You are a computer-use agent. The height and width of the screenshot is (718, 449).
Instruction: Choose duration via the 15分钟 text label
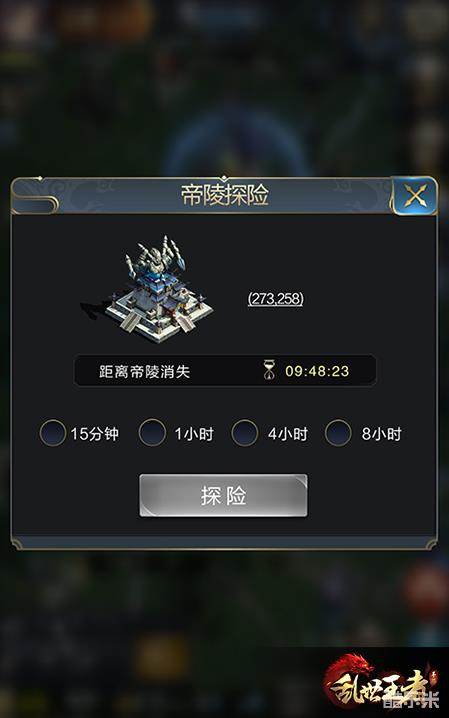95,433
